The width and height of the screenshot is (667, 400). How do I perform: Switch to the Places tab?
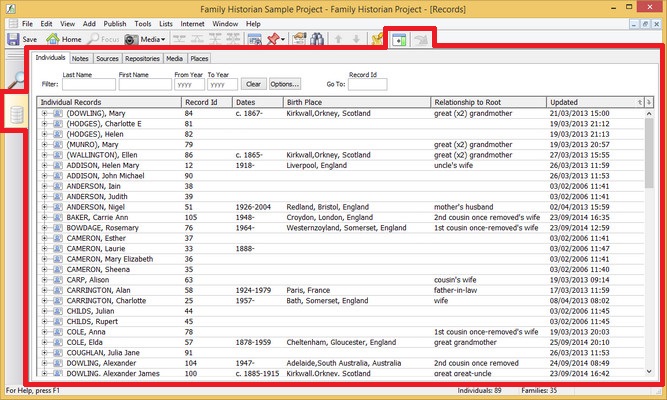click(200, 59)
